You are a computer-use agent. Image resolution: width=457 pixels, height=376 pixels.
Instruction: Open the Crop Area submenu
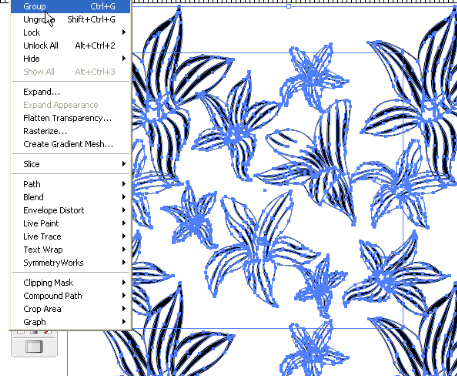70,309
